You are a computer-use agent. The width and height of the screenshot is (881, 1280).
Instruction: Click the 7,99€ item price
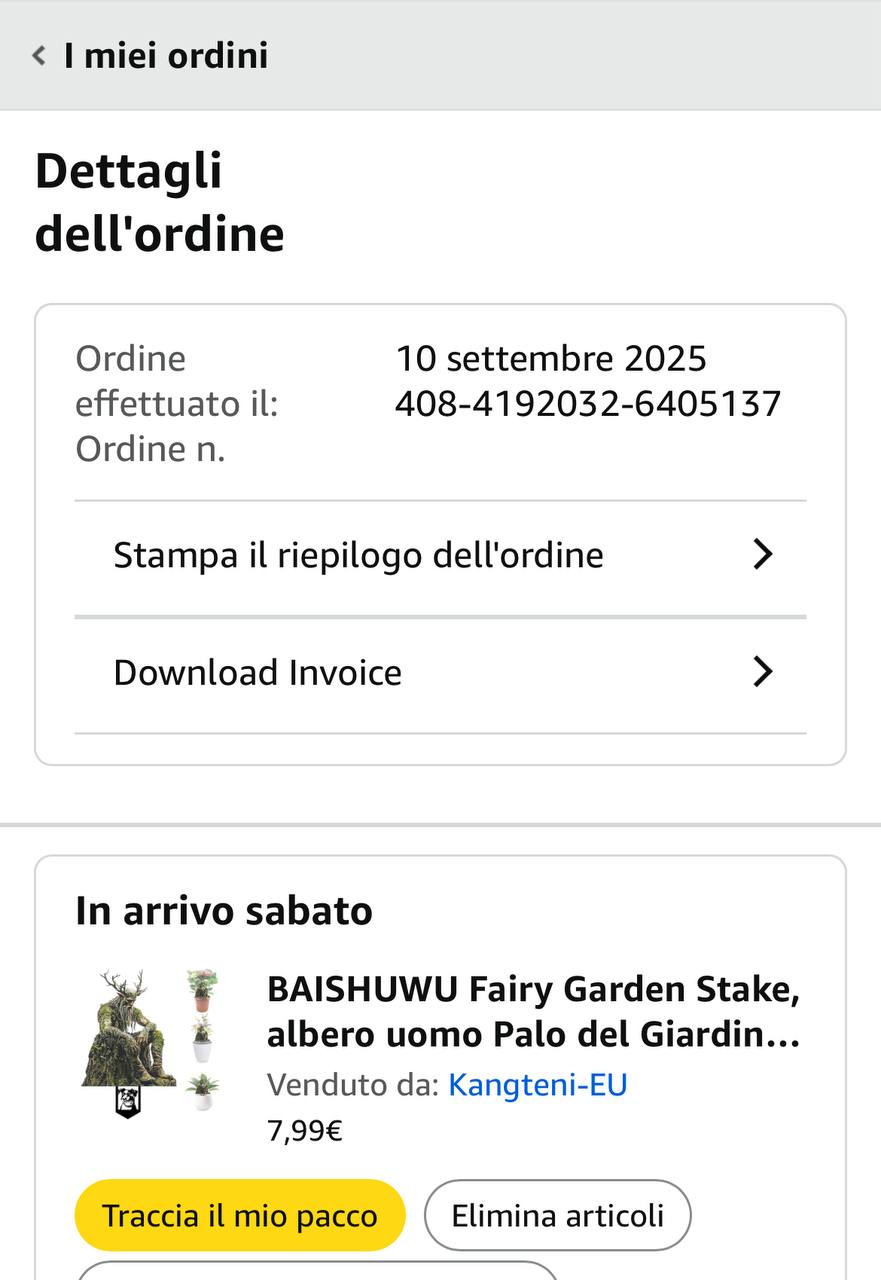[x=305, y=1131]
